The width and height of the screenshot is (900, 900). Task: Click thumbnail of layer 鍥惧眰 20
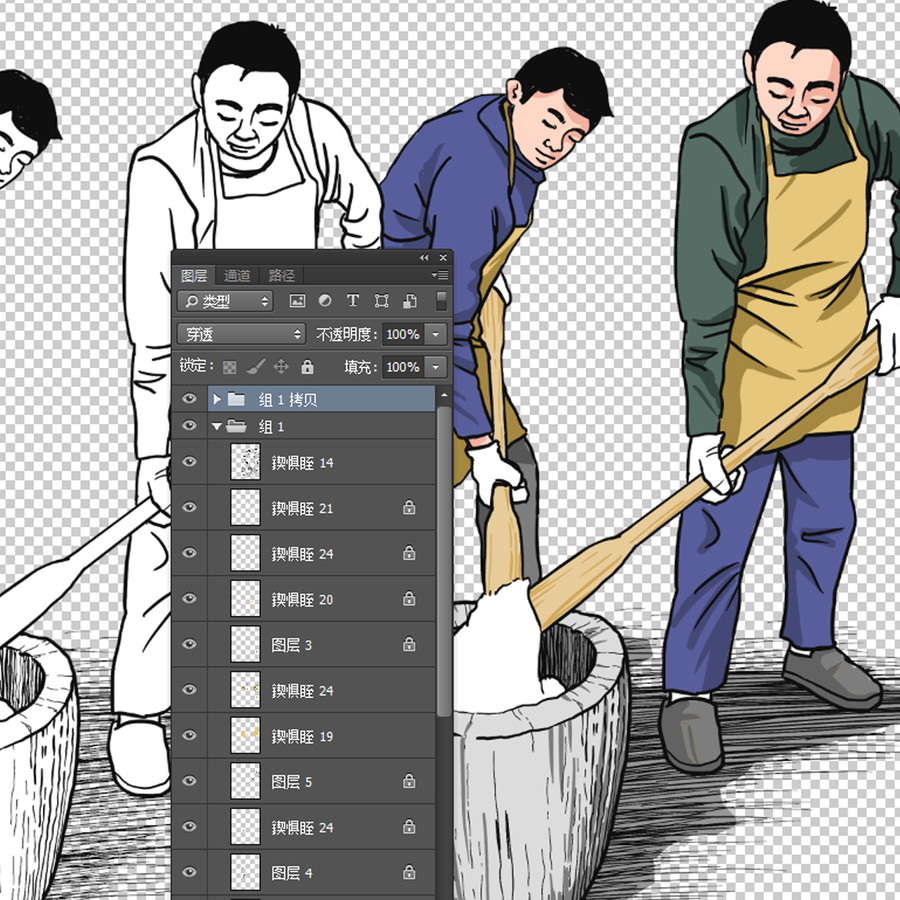click(x=245, y=598)
